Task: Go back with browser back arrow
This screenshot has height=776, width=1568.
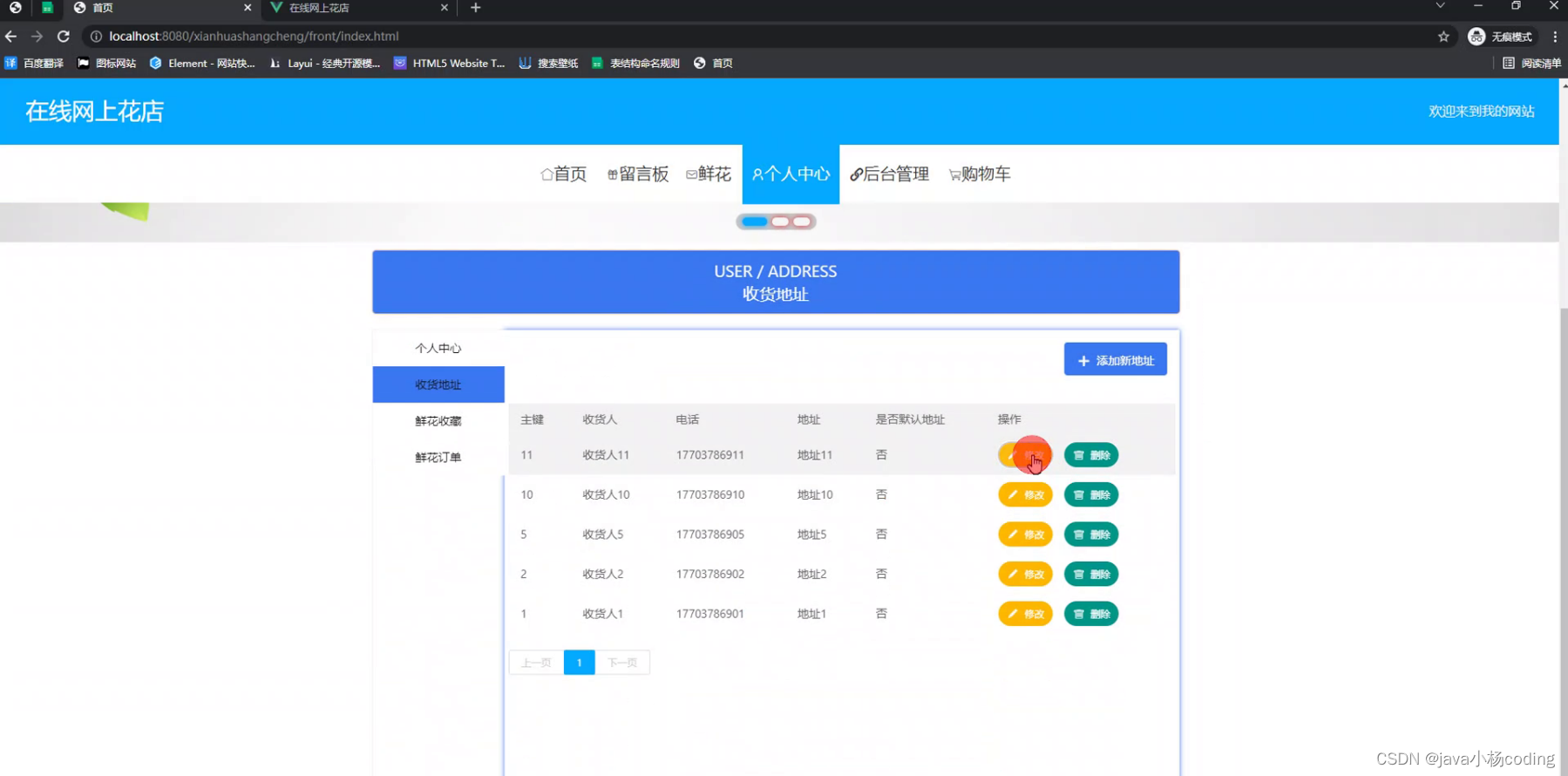Action: [x=10, y=37]
